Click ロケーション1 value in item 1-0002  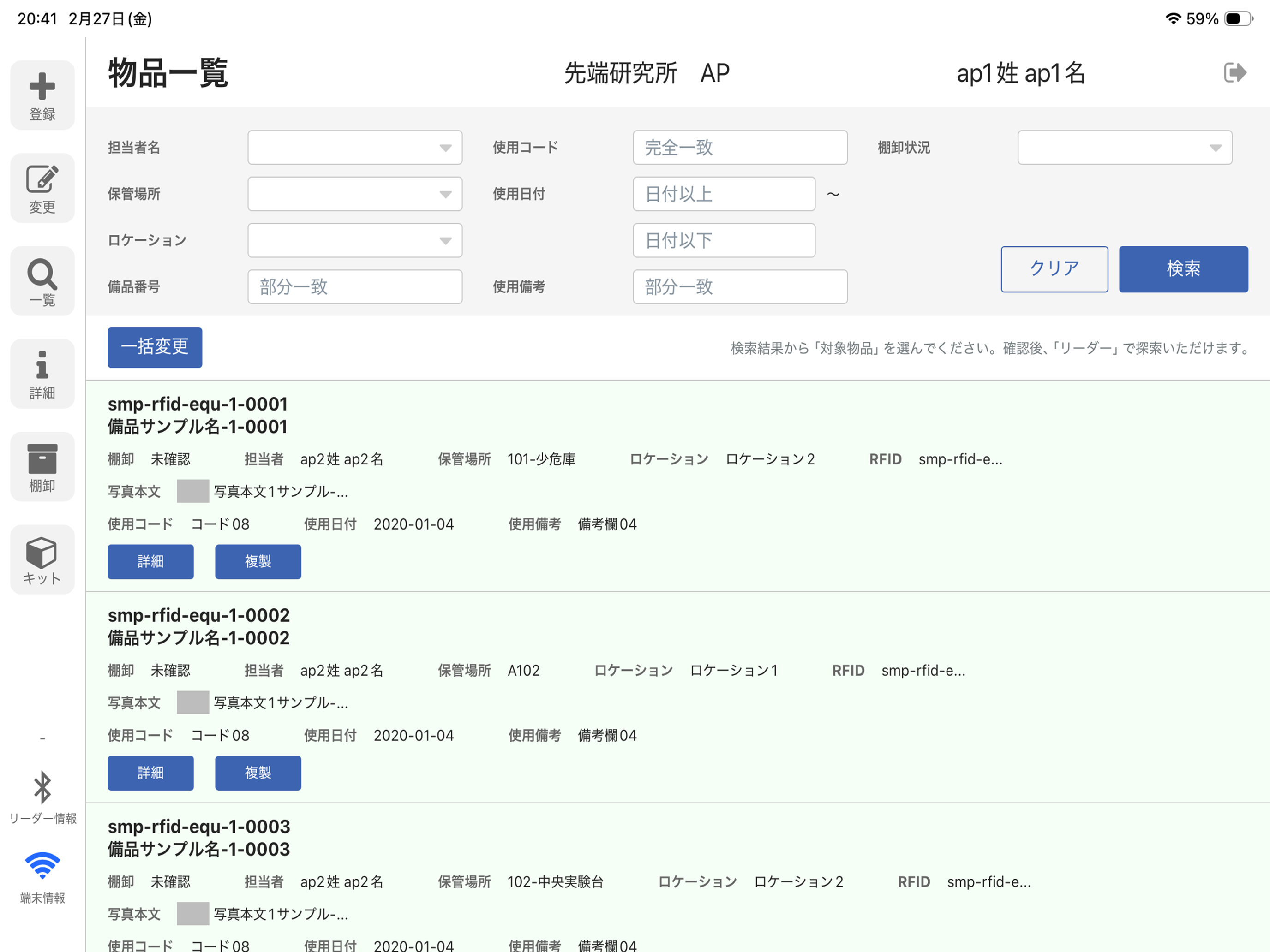click(734, 670)
